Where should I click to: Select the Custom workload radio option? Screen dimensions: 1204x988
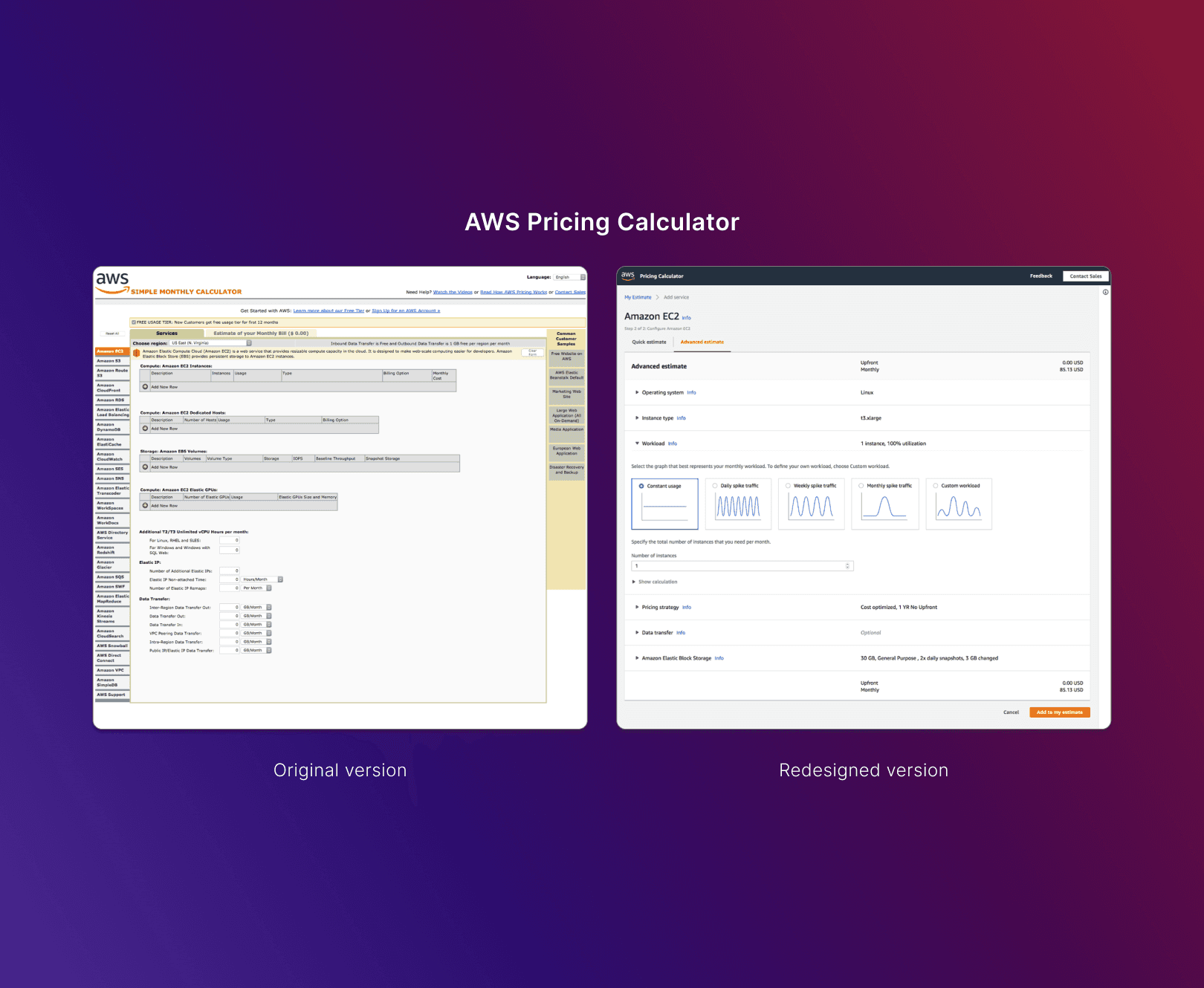point(936,486)
